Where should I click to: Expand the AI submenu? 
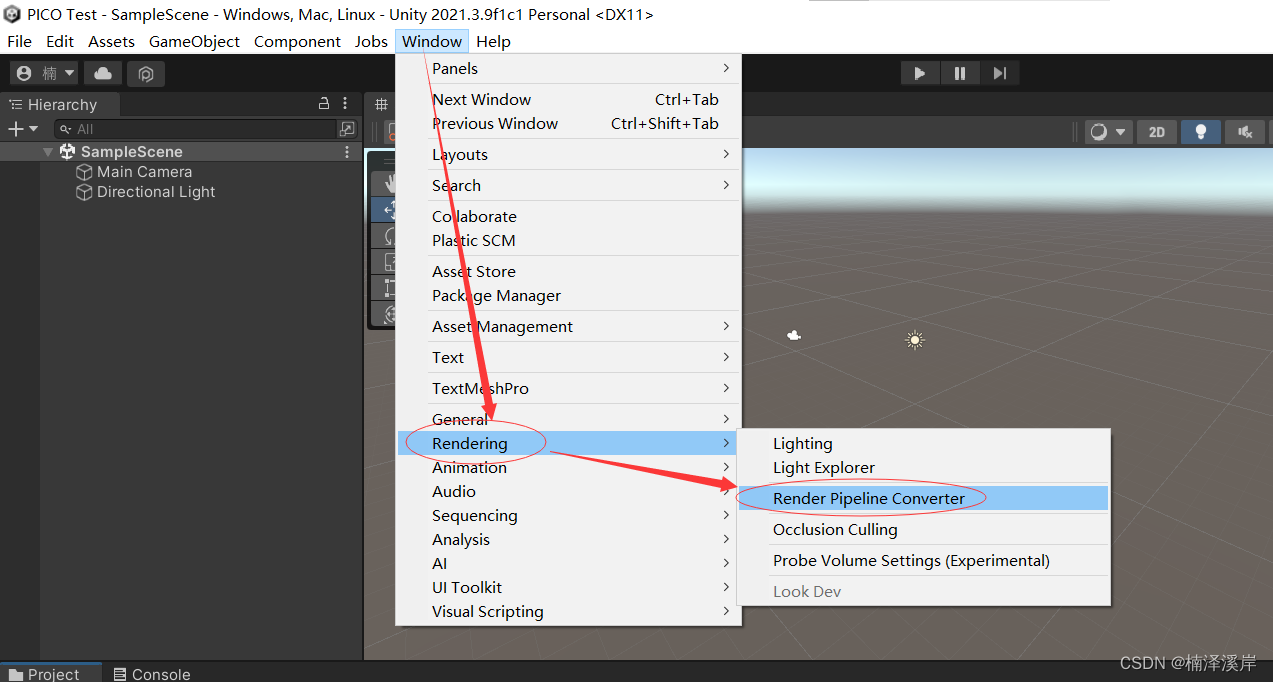[x=568, y=563]
